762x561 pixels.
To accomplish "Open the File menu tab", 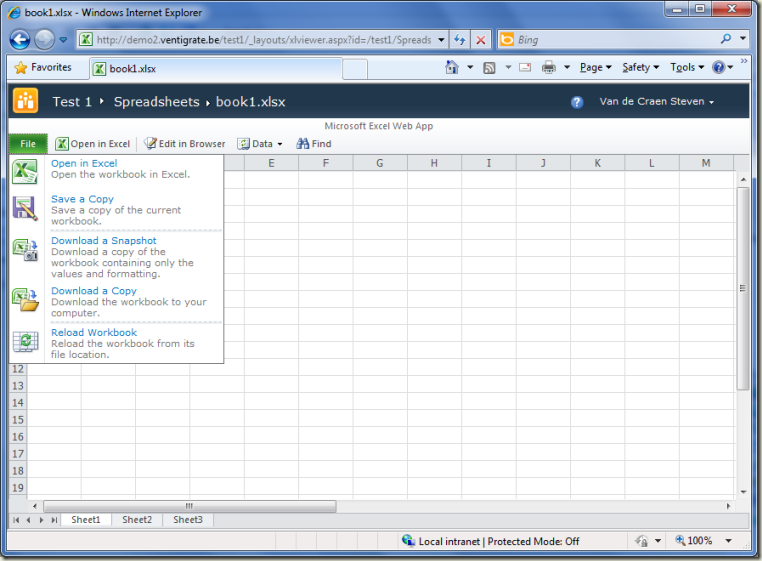I will pos(28,144).
